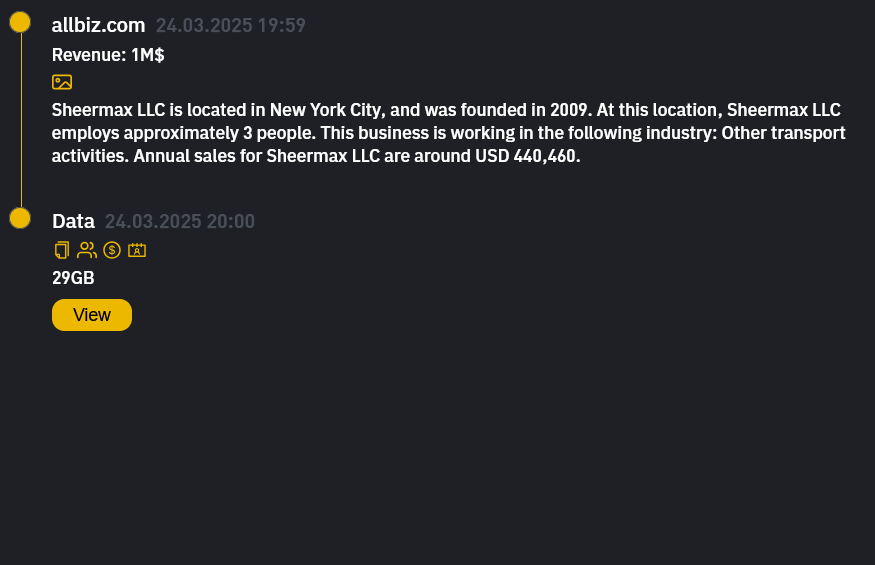875x565 pixels.
Task: Click the 29GB size label
Action: [73, 278]
